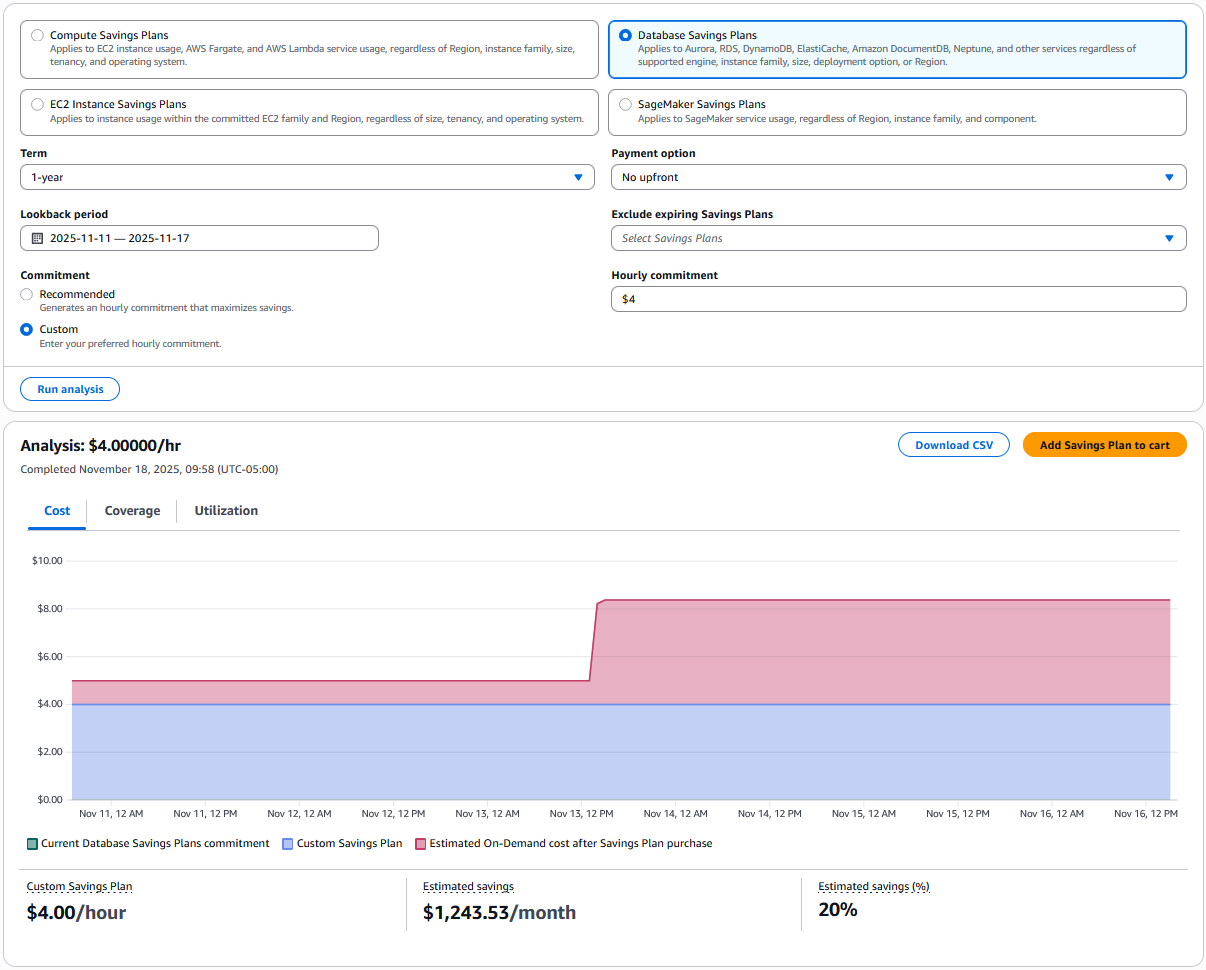Select the Custom commitment option
The image size is (1206, 970).
point(26,328)
